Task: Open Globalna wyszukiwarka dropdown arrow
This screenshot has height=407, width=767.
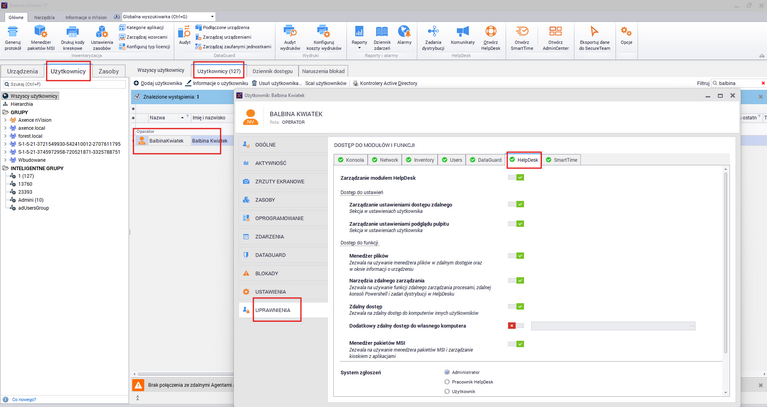Action: click(212, 17)
